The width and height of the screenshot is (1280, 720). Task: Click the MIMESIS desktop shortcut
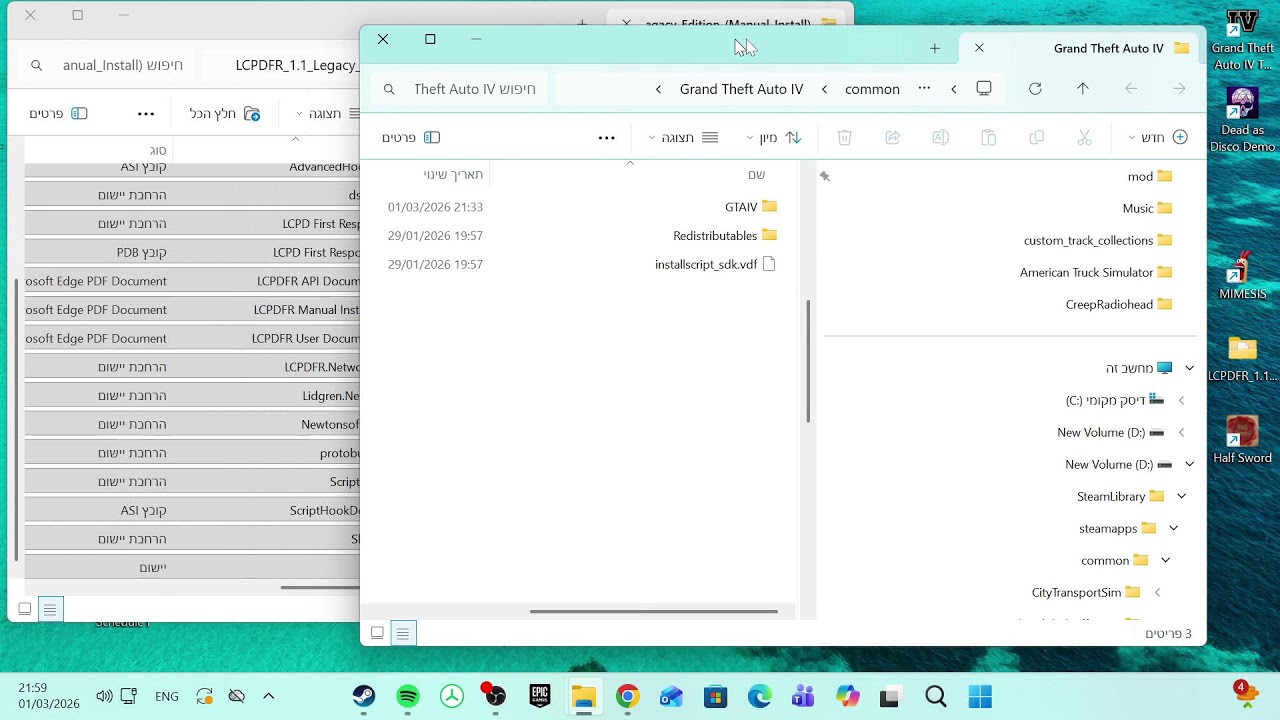click(1242, 275)
